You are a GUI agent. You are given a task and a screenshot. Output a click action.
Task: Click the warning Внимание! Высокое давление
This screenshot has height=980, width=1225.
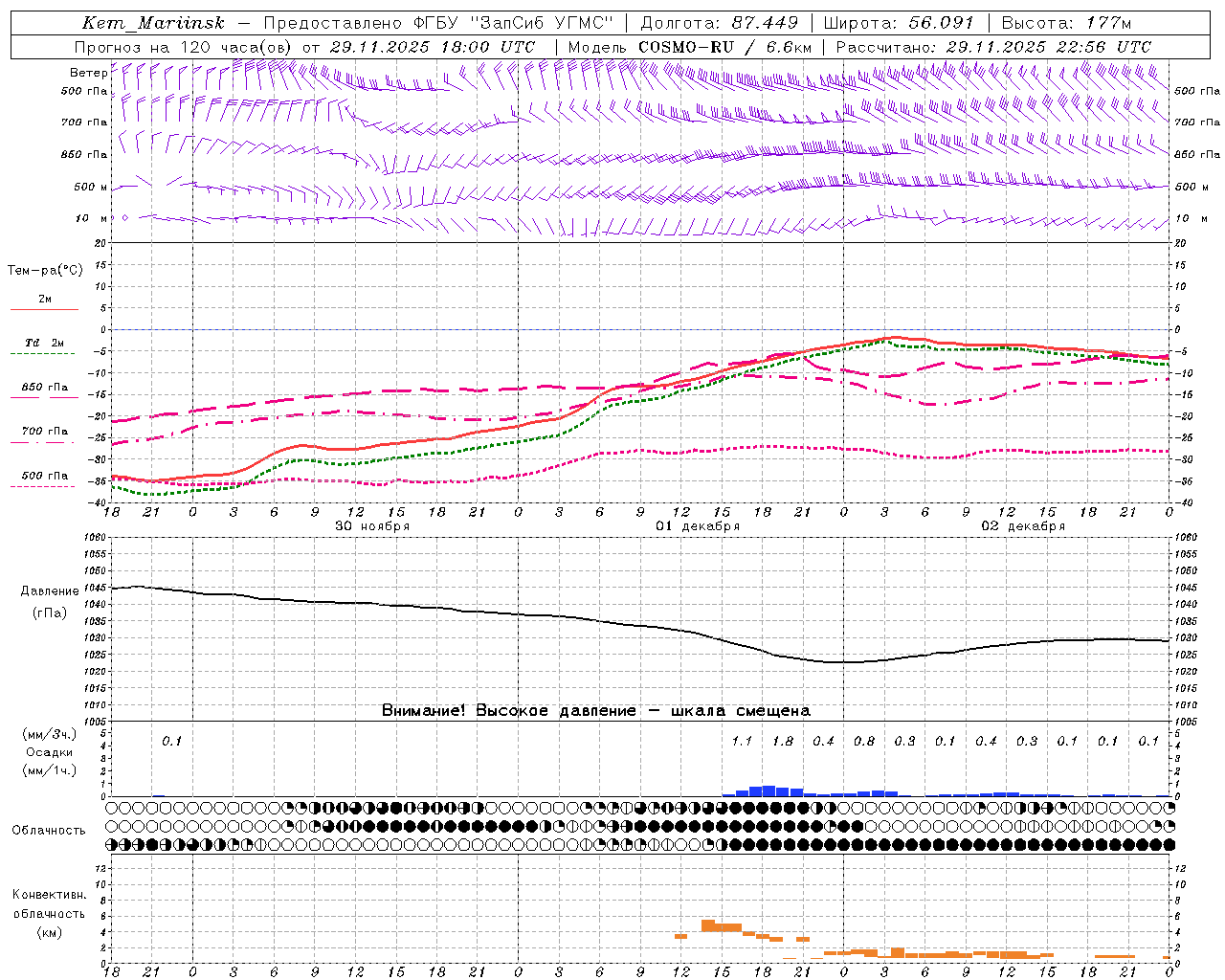coord(509,711)
